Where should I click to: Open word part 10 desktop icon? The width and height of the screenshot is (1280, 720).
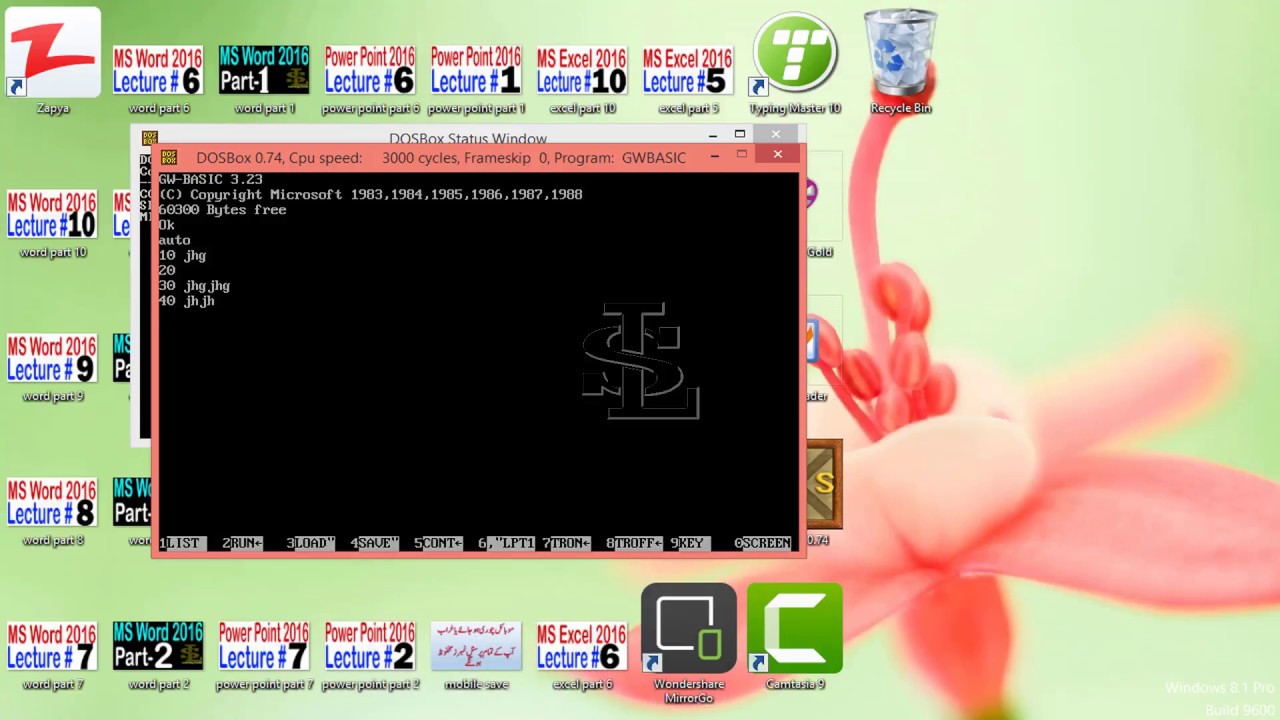[53, 222]
